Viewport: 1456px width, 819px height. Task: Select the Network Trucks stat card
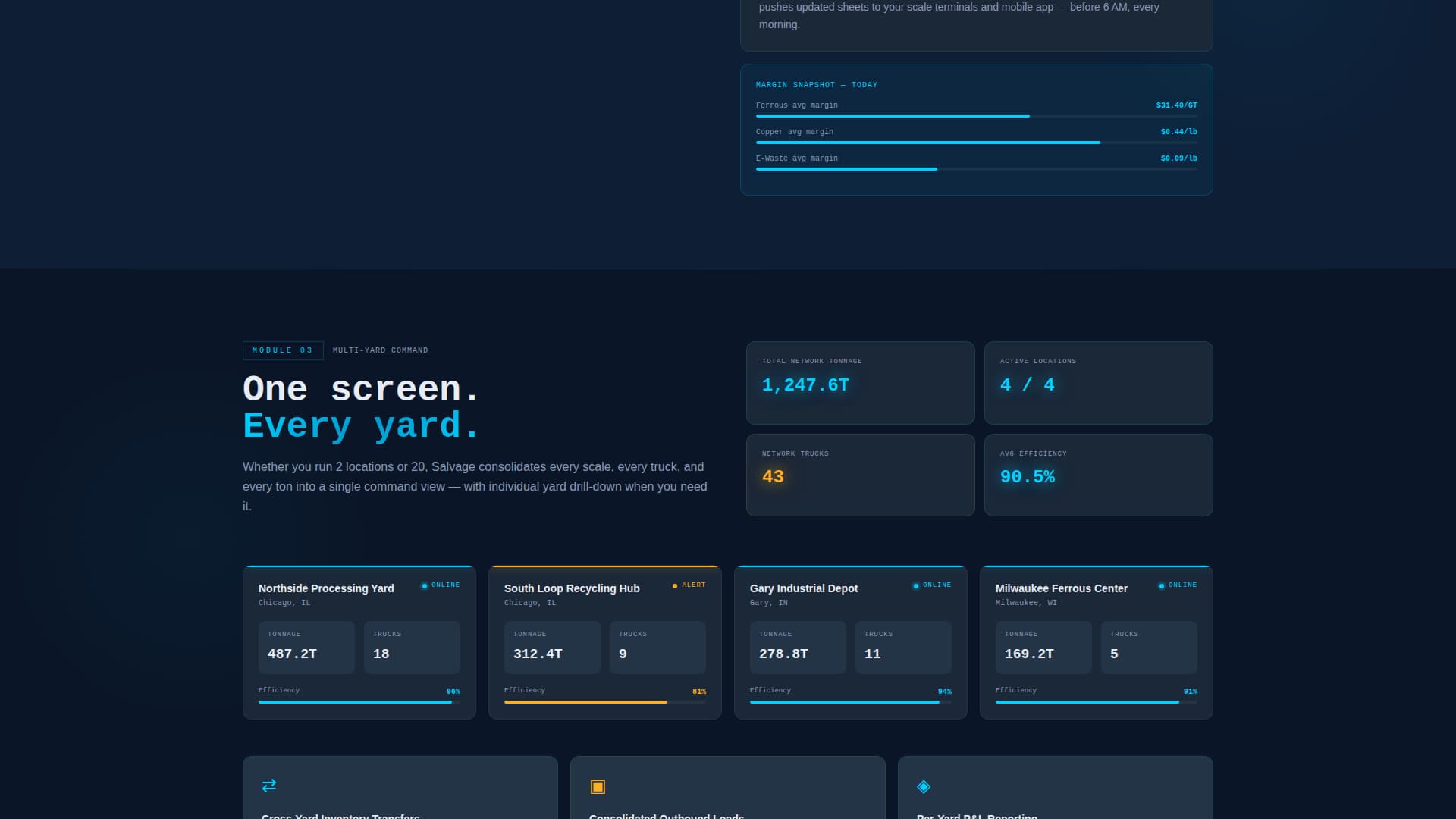pos(861,475)
